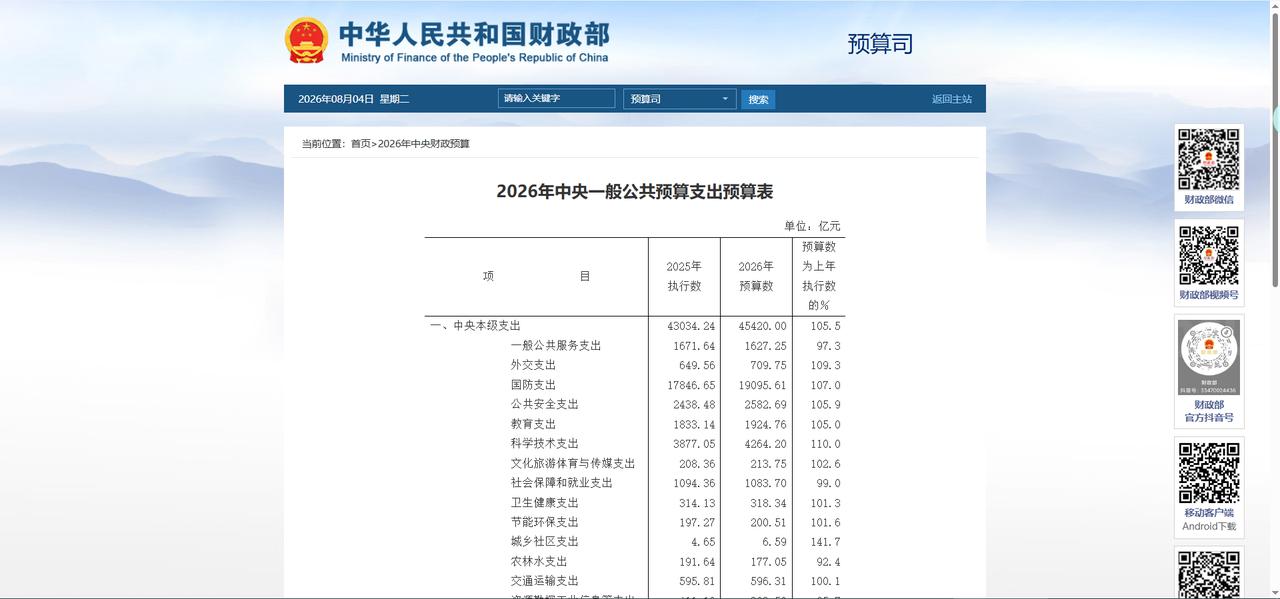
Task: Click the value 709.75 for 外交支出
Action: 769,365
